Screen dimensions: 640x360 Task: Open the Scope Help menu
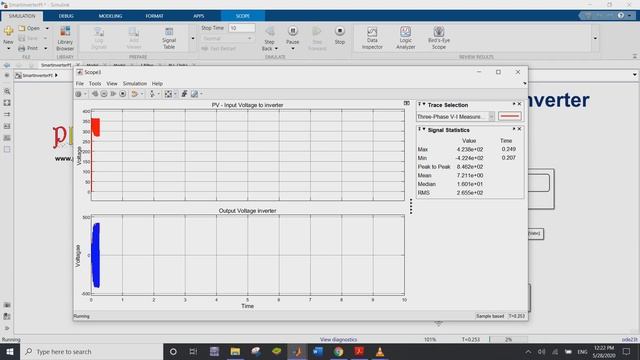pyautogui.click(x=157, y=83)
